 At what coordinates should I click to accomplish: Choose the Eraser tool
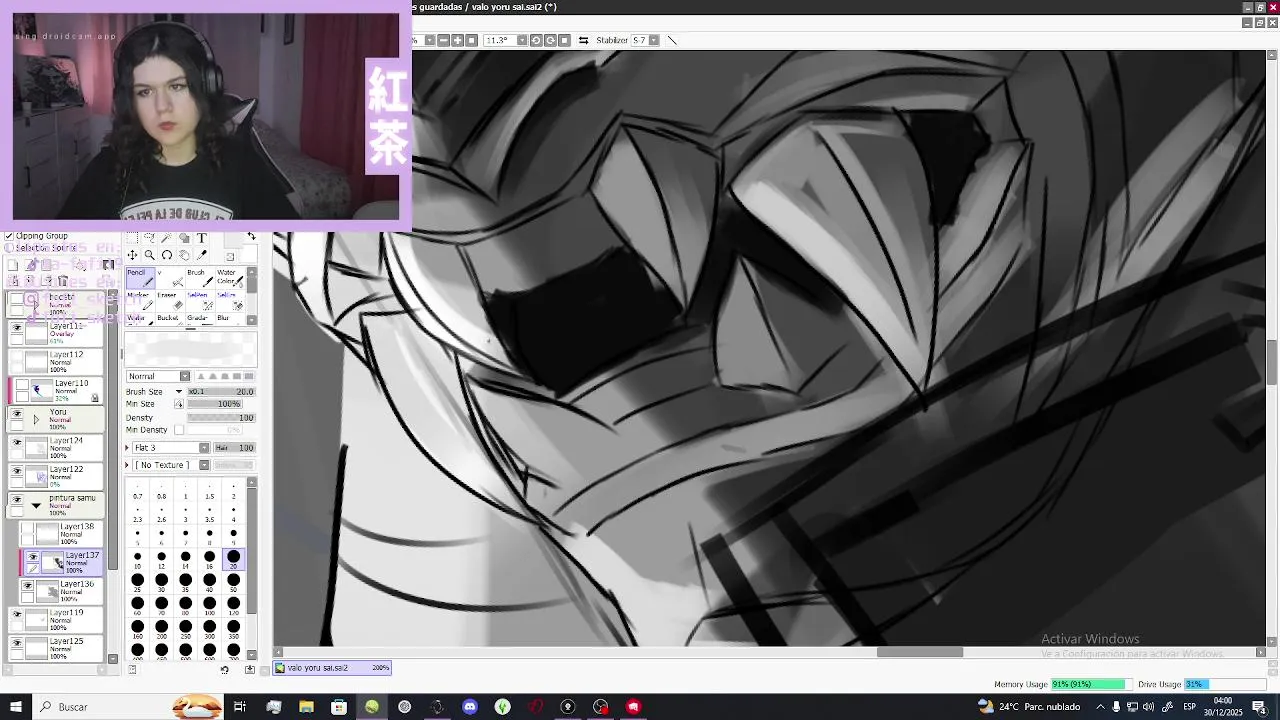(169, 301)
